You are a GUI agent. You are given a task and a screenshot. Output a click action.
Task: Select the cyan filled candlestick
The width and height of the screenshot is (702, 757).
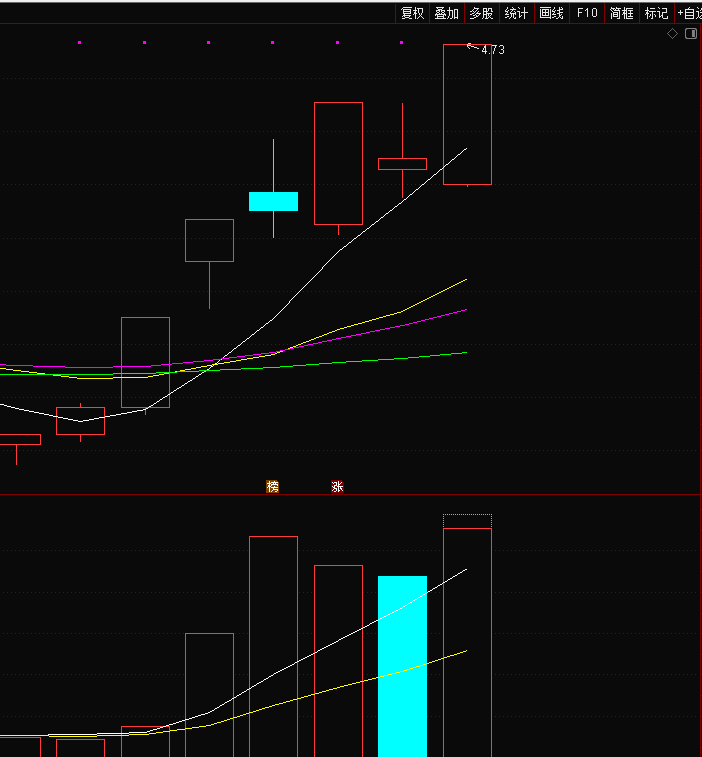(273, 201)
